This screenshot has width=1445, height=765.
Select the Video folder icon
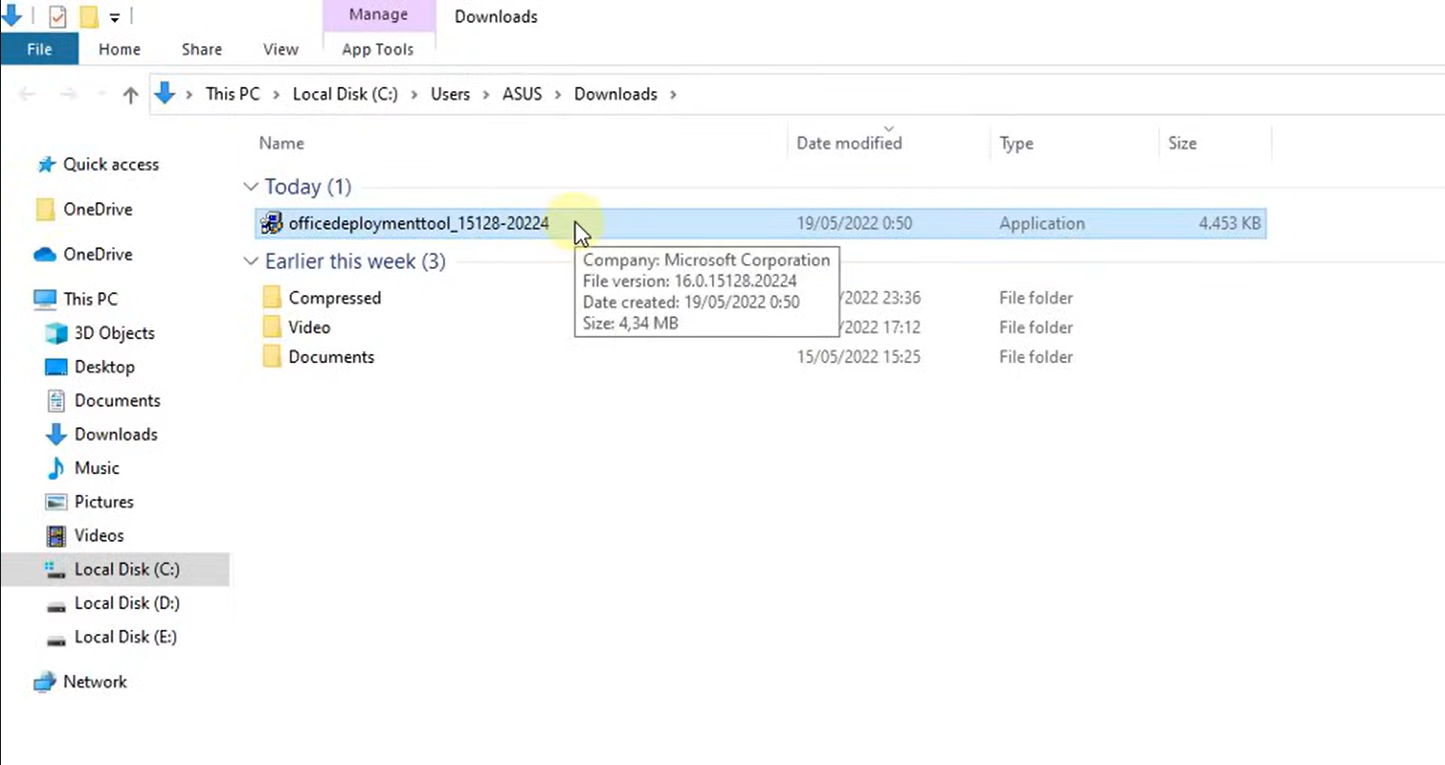272,327
